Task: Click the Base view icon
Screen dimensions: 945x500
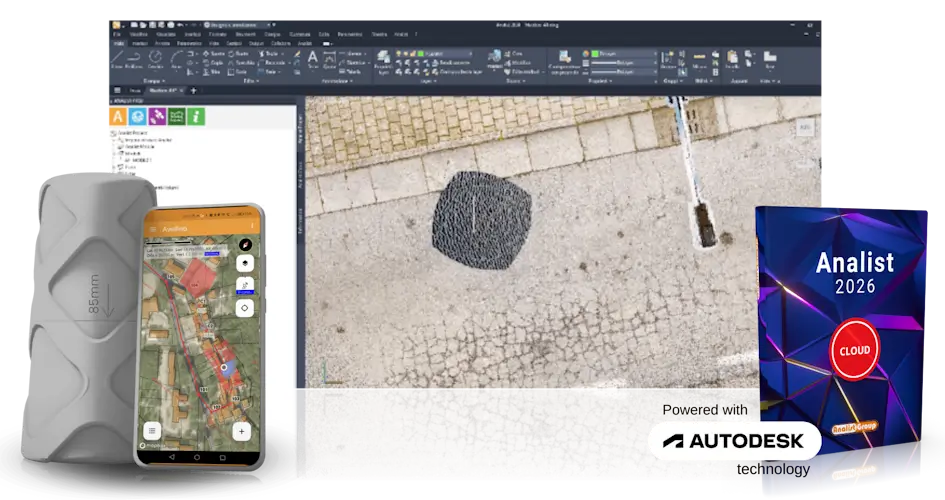Action: coord(770,59)
